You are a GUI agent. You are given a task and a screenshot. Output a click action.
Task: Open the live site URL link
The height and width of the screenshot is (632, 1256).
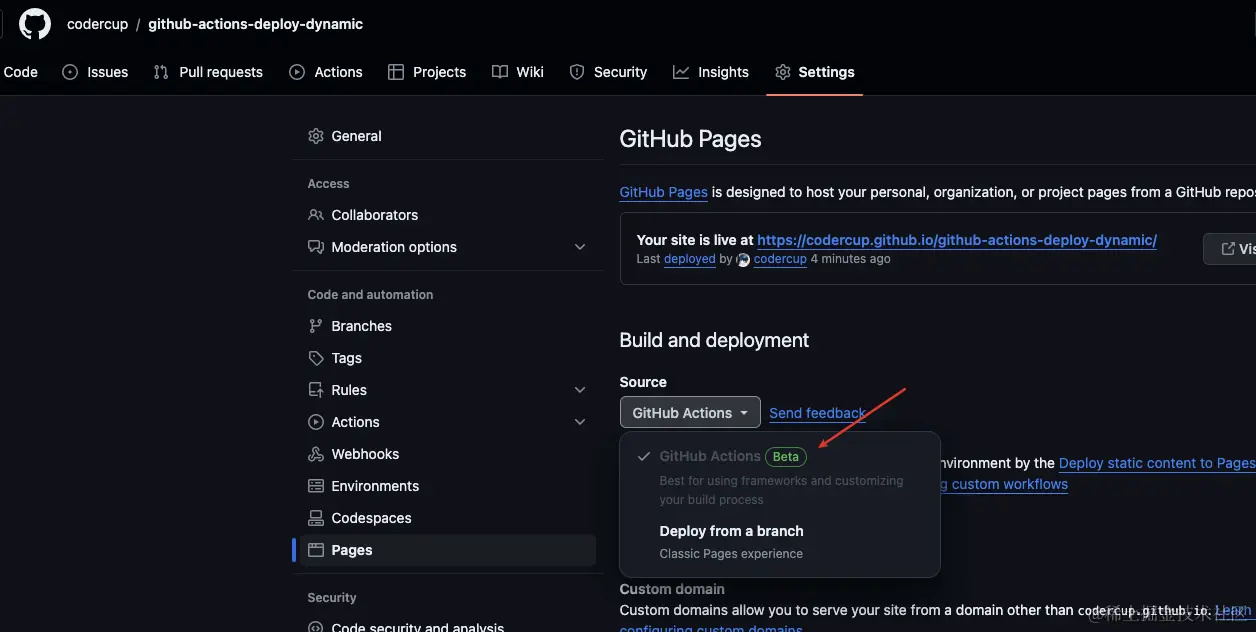pos(957,240)
